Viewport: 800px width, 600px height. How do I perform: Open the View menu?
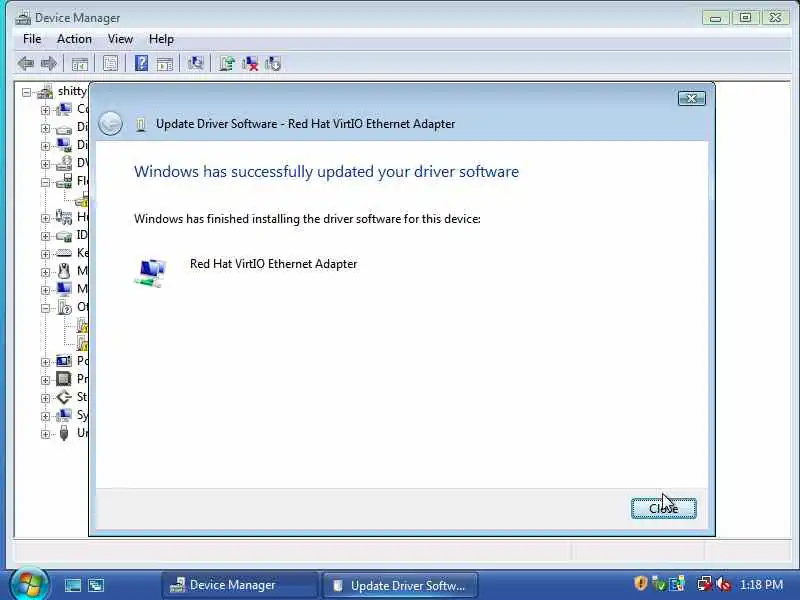pos(120,39)
